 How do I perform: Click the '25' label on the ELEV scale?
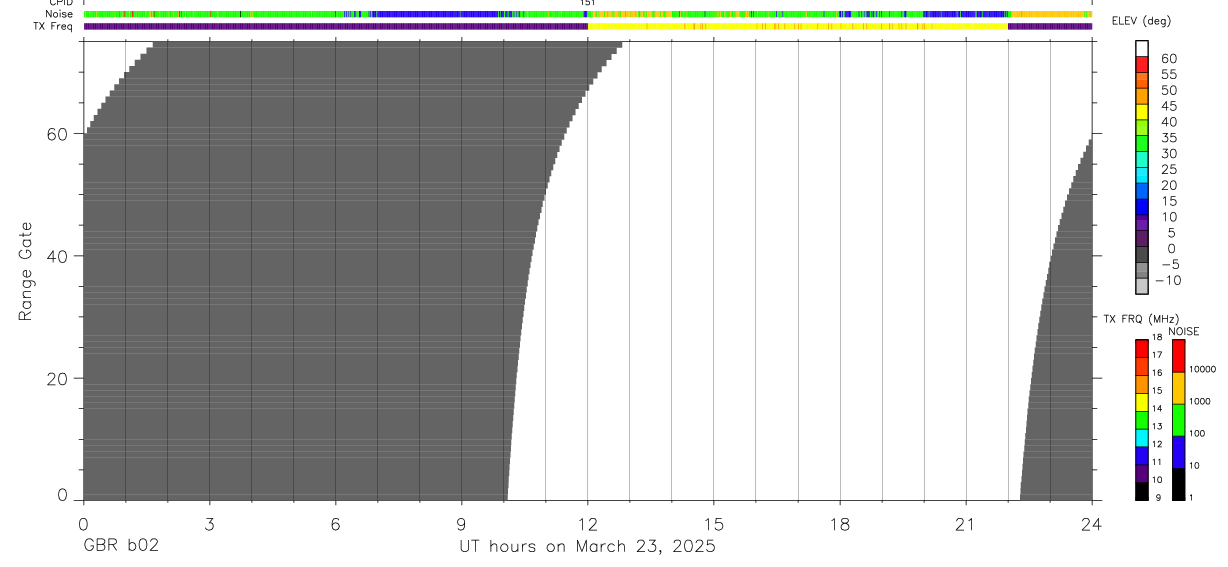(1168, 169)
